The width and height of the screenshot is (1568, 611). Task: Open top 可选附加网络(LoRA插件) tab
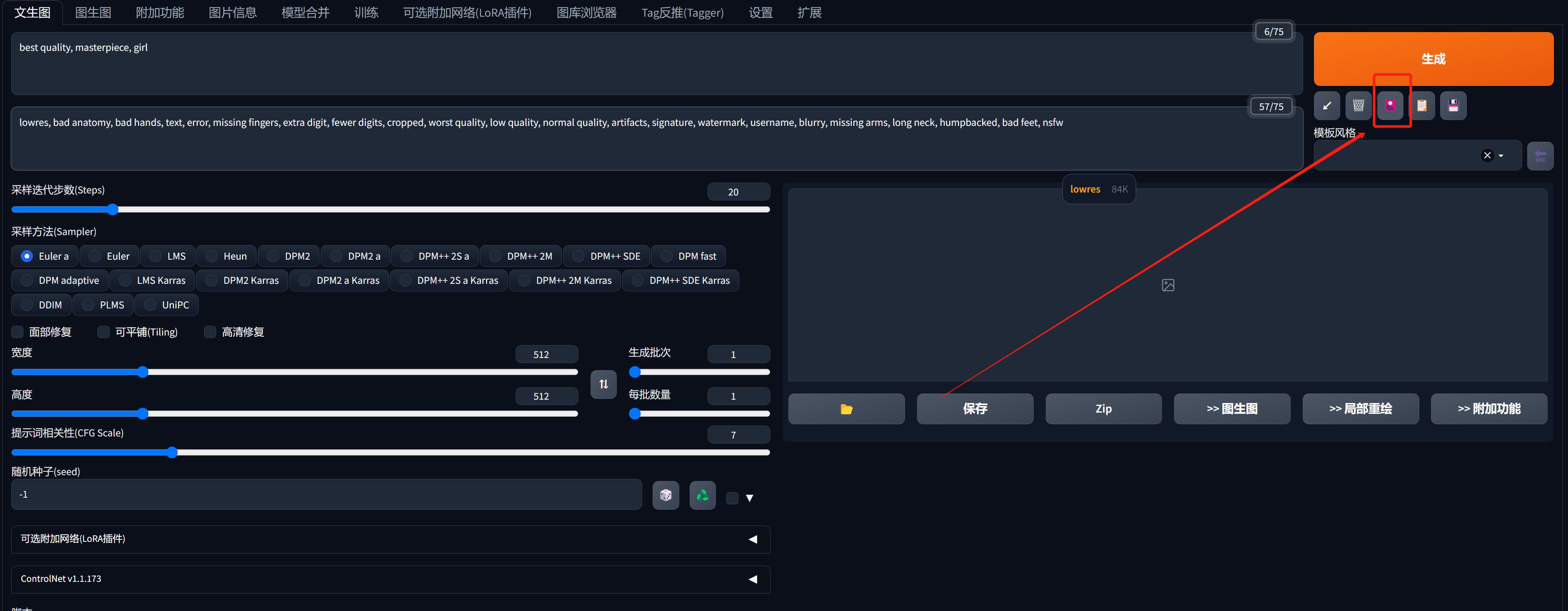tap(467, 12)
